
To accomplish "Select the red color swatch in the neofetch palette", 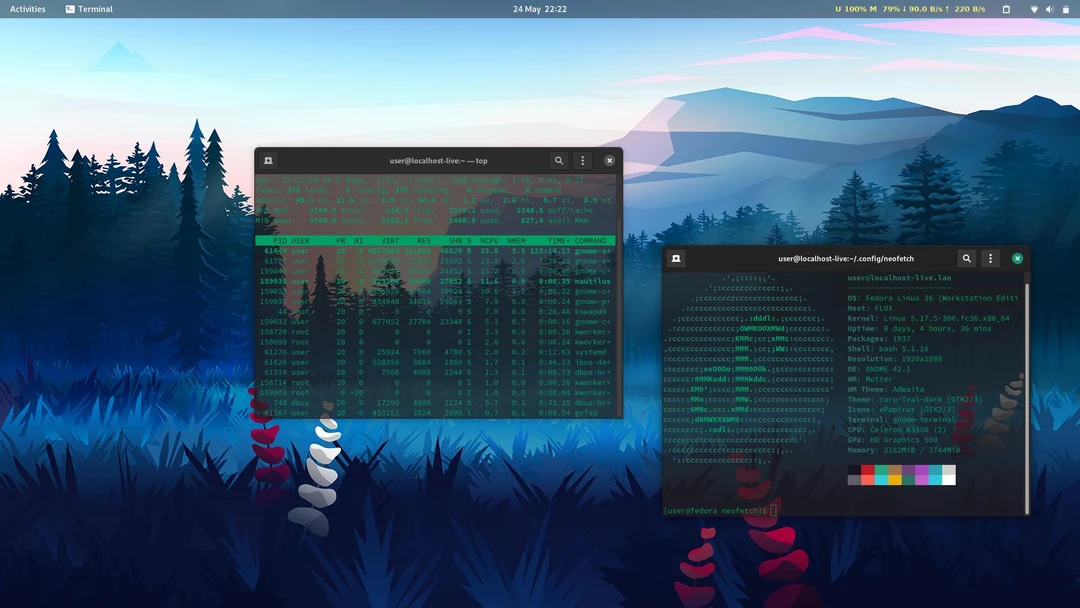I will (868, 470).
